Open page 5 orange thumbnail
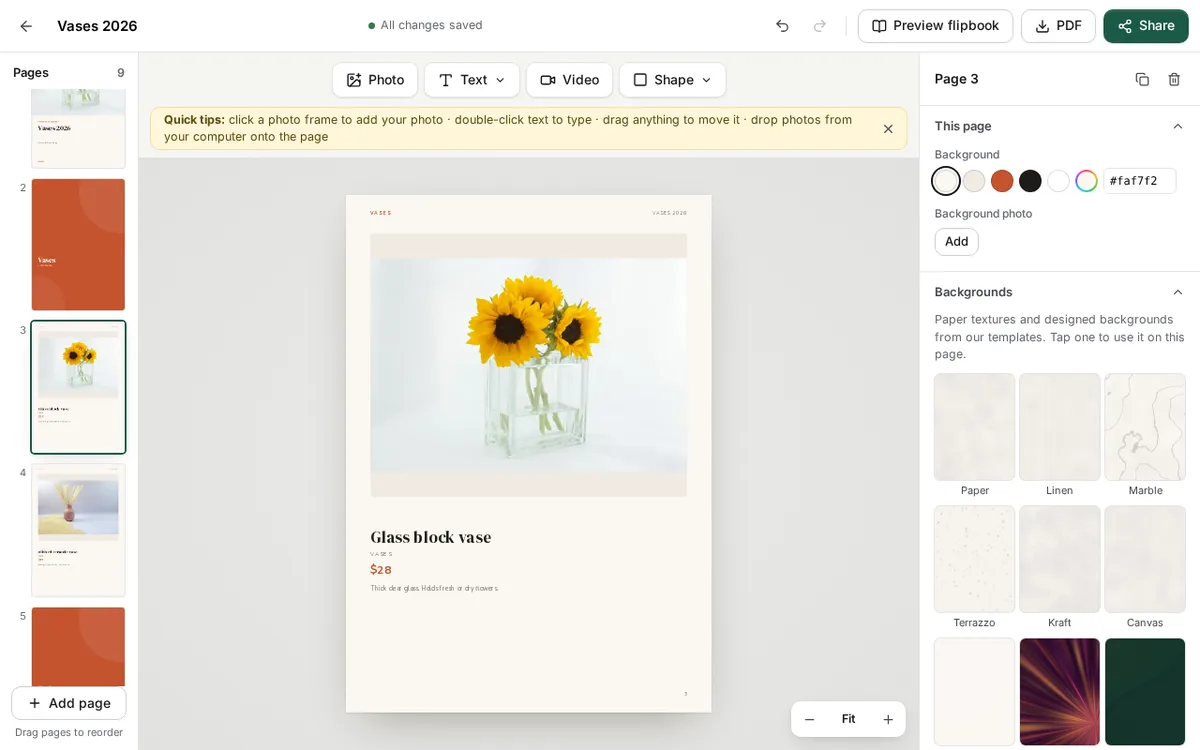The height and width of the screenshot is (750, 1200). pyautogui.click(x=78, y=646)
